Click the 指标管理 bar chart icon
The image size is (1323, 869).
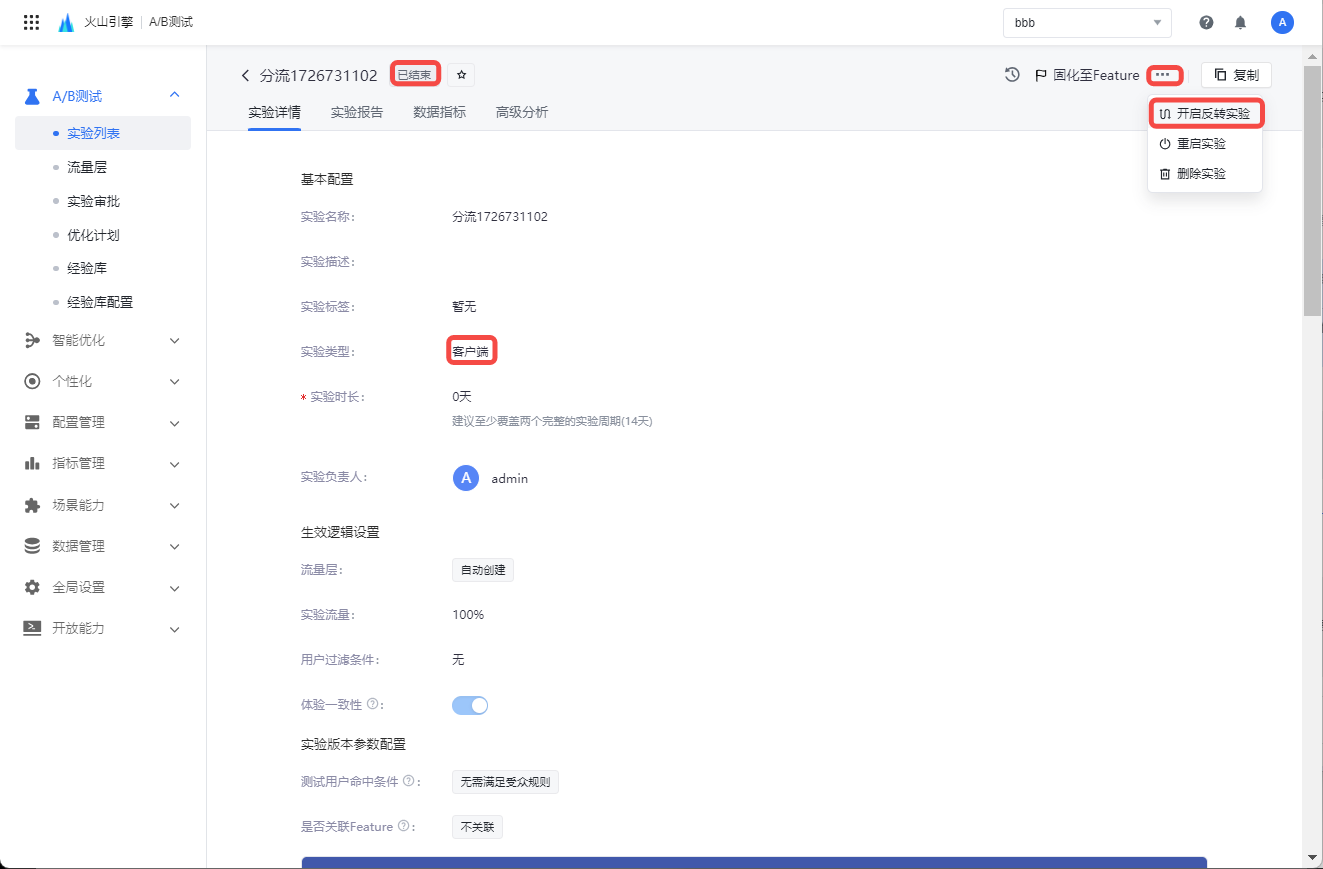32,464
